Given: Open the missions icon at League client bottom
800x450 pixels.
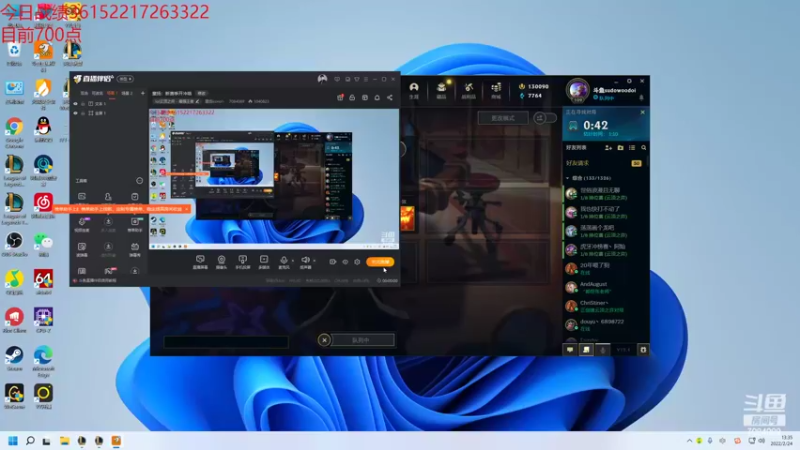Looking at the screenshot, I should 586,350.
